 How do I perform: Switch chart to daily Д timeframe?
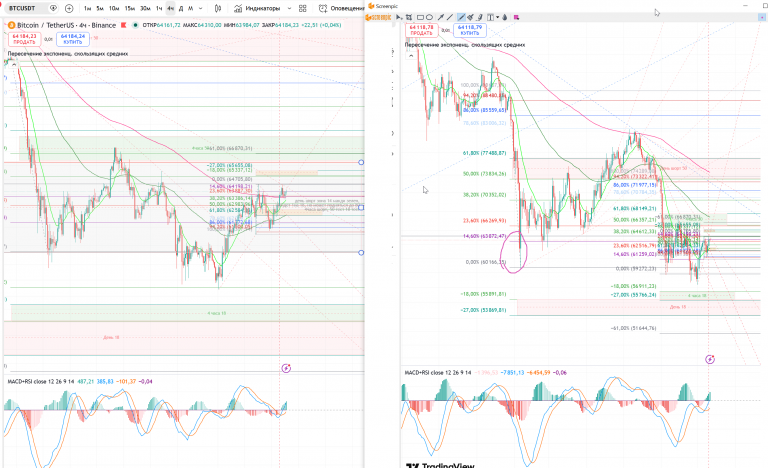click(181, 8)
